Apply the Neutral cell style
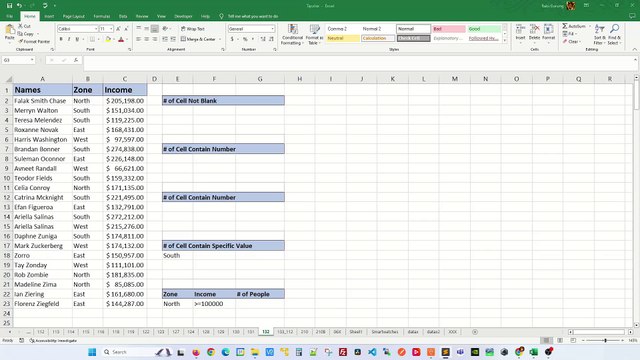This screenshot has height=360, width=640. tap(342, 38)
